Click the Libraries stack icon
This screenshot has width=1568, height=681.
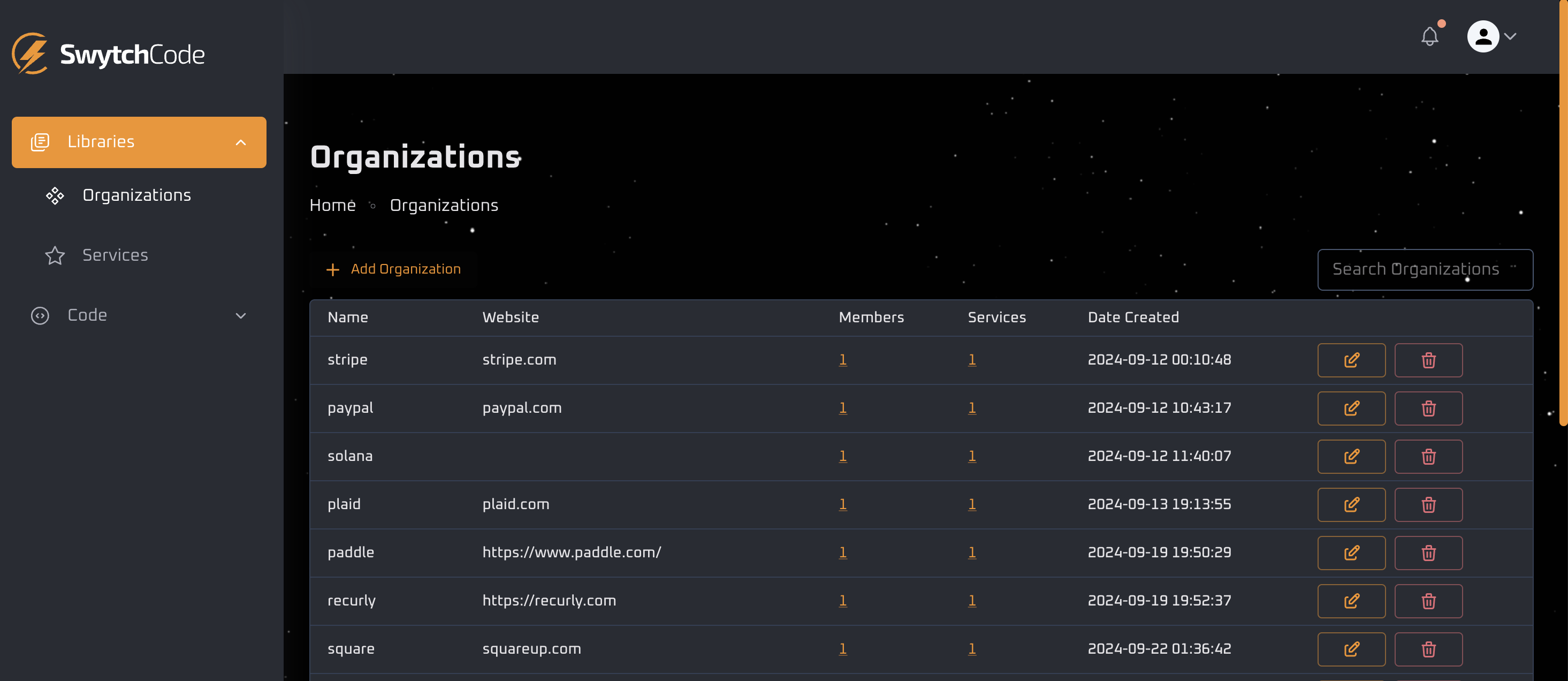(40, 142)
